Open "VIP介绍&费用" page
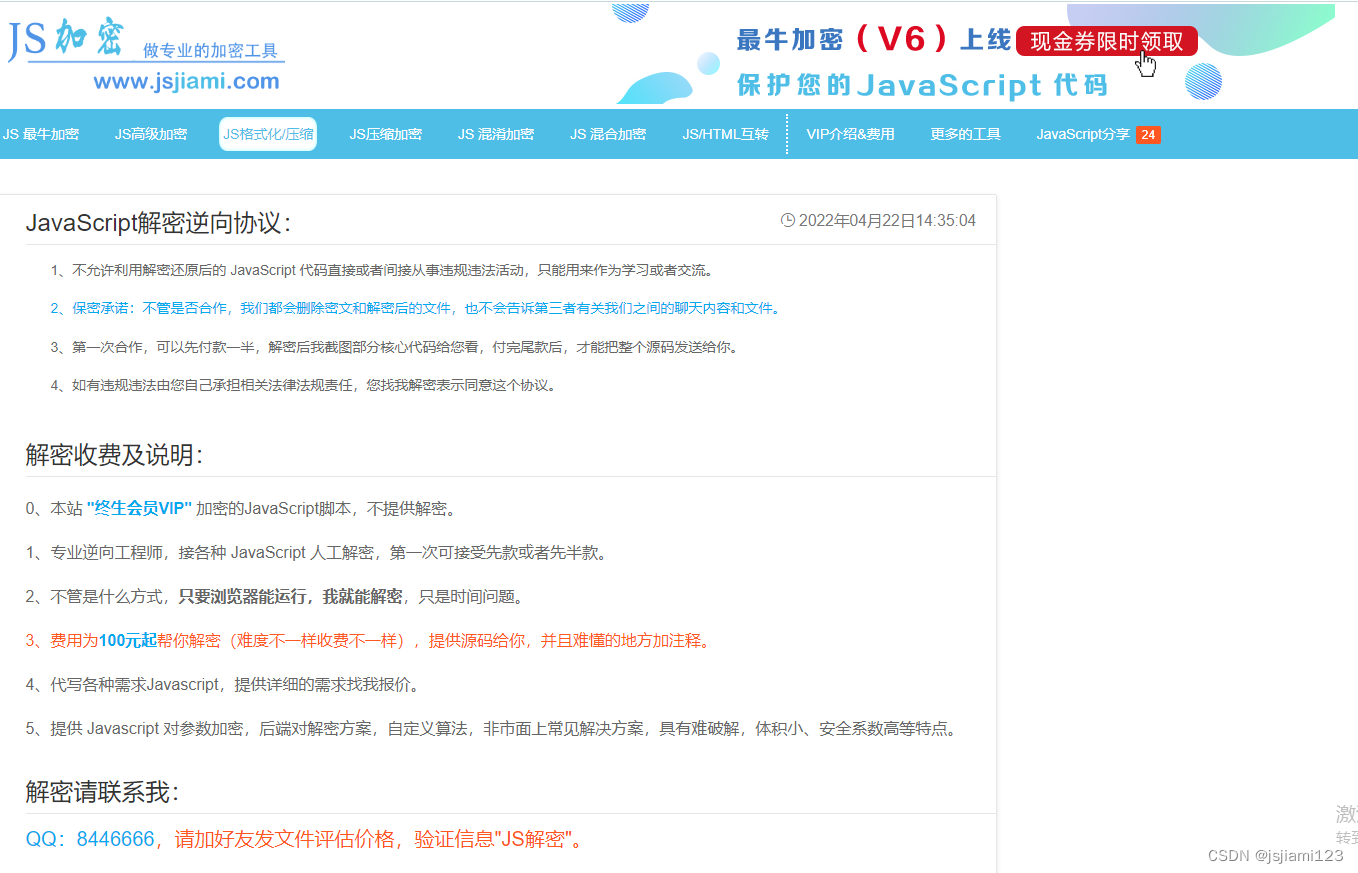Viewport: 1358px width, 873px height. tap(851, 133)
